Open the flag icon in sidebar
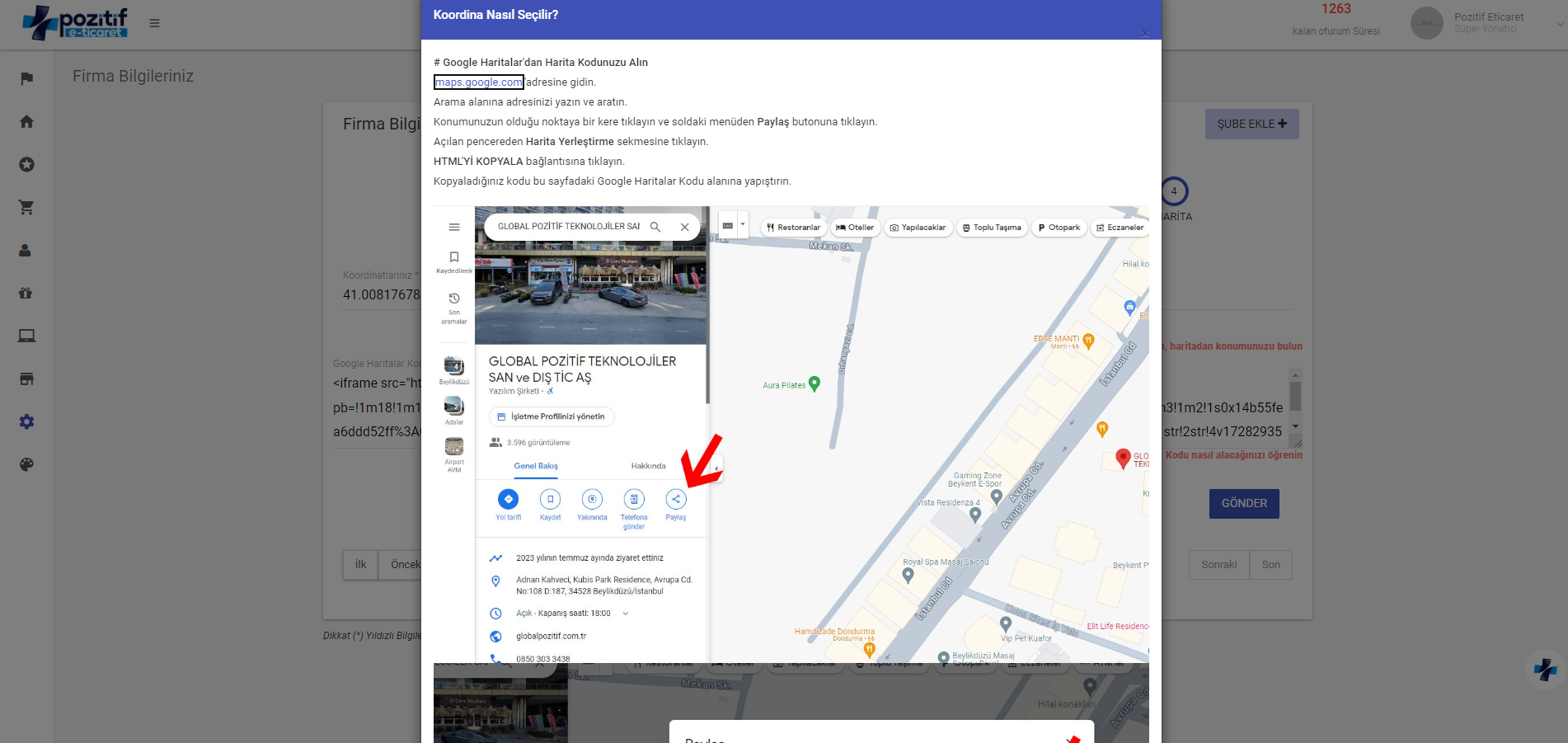Viewport: 1568px width, 743px height. 26,78
